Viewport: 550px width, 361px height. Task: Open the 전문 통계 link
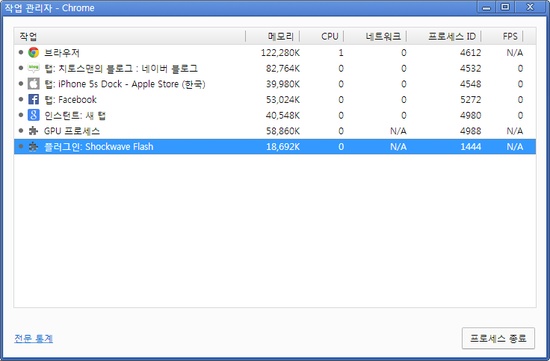[x=34, y=338]
